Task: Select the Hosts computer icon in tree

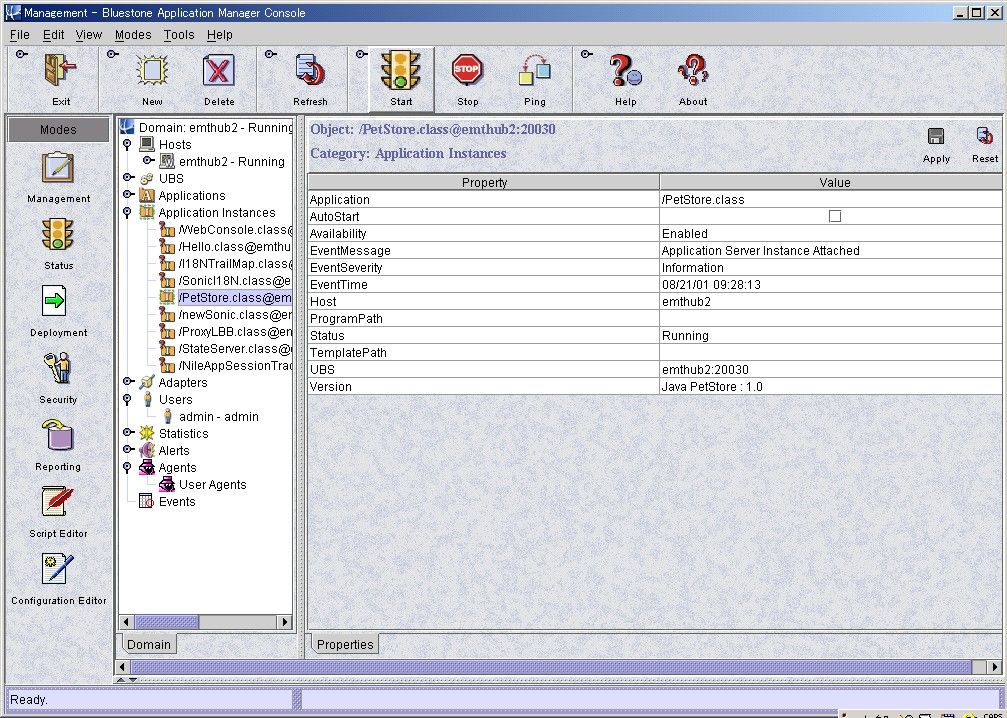Action: click(147, 144)
